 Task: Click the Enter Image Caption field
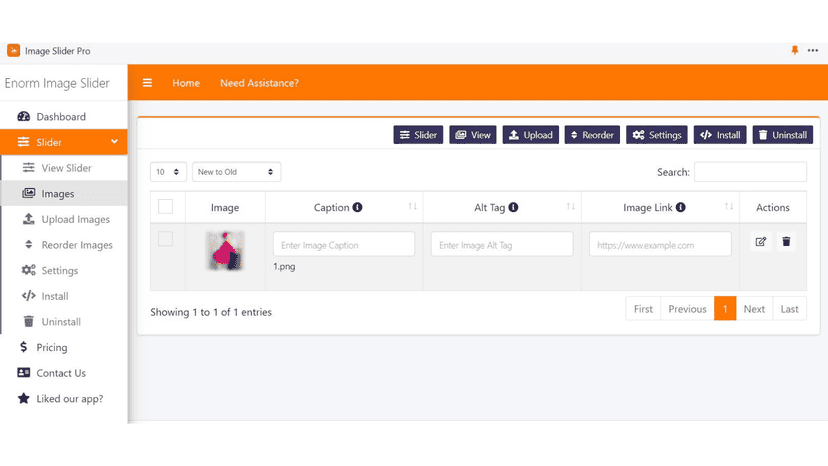coord(344,245)
